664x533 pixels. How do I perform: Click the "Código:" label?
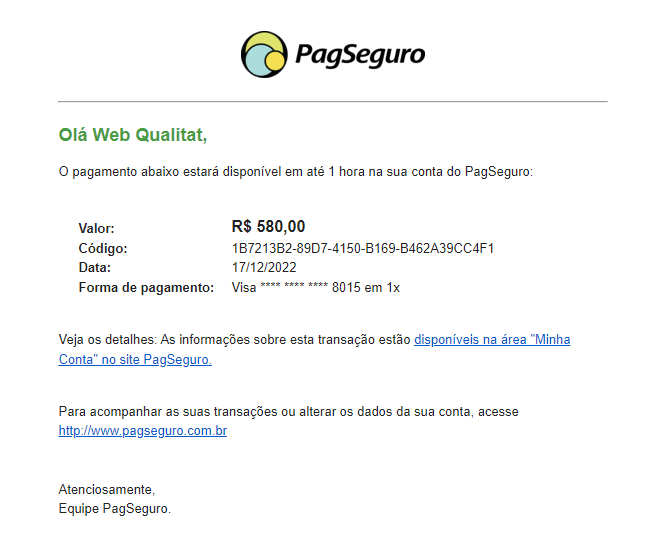[x=103, y=248]
